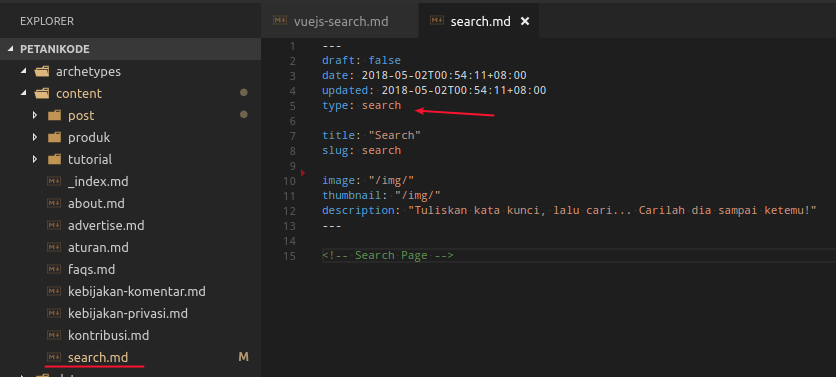The height and width of the screenshot is (377, 836).
Task: Click the 'type: search' line
Action: coord(361,106)
